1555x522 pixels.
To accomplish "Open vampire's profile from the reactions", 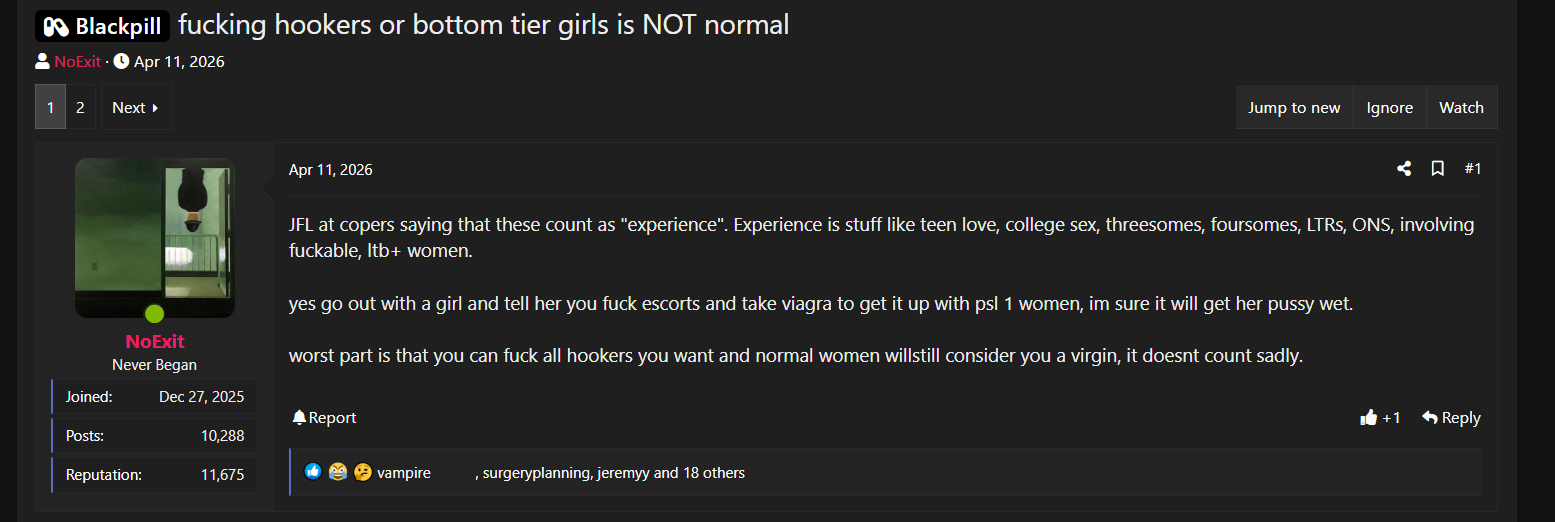I will pos(404,472).
